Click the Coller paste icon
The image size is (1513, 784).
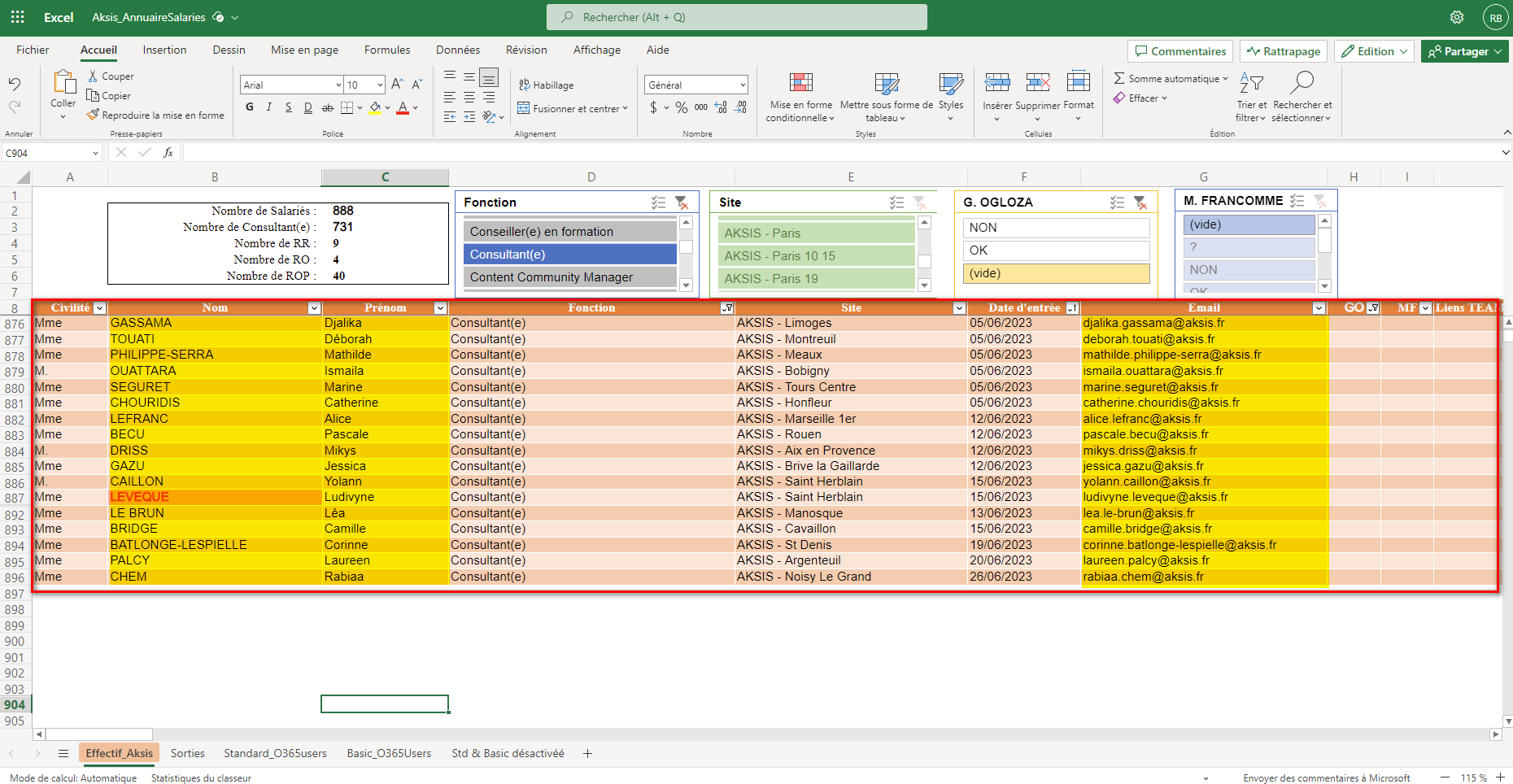(x=63, y=82)
